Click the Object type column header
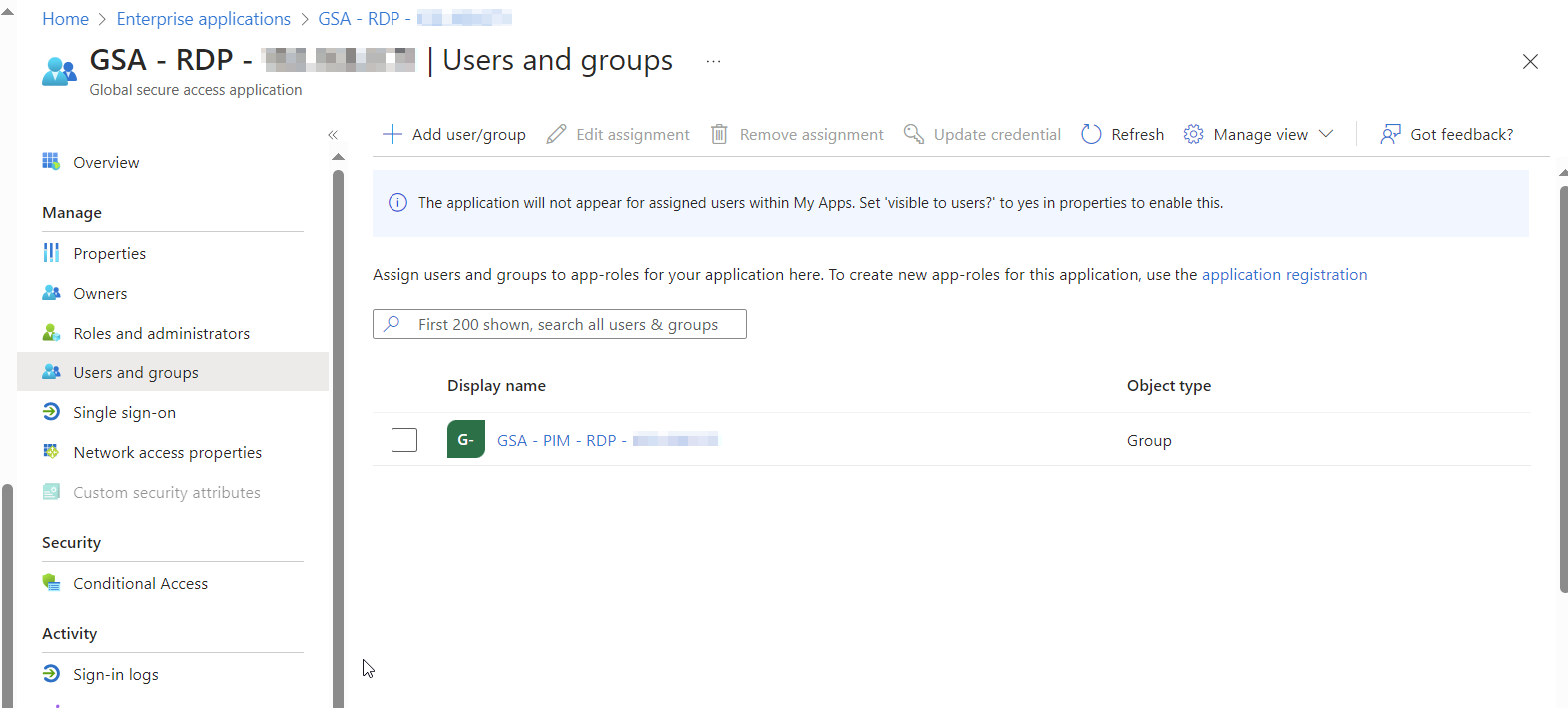 tap(1169, 385)
